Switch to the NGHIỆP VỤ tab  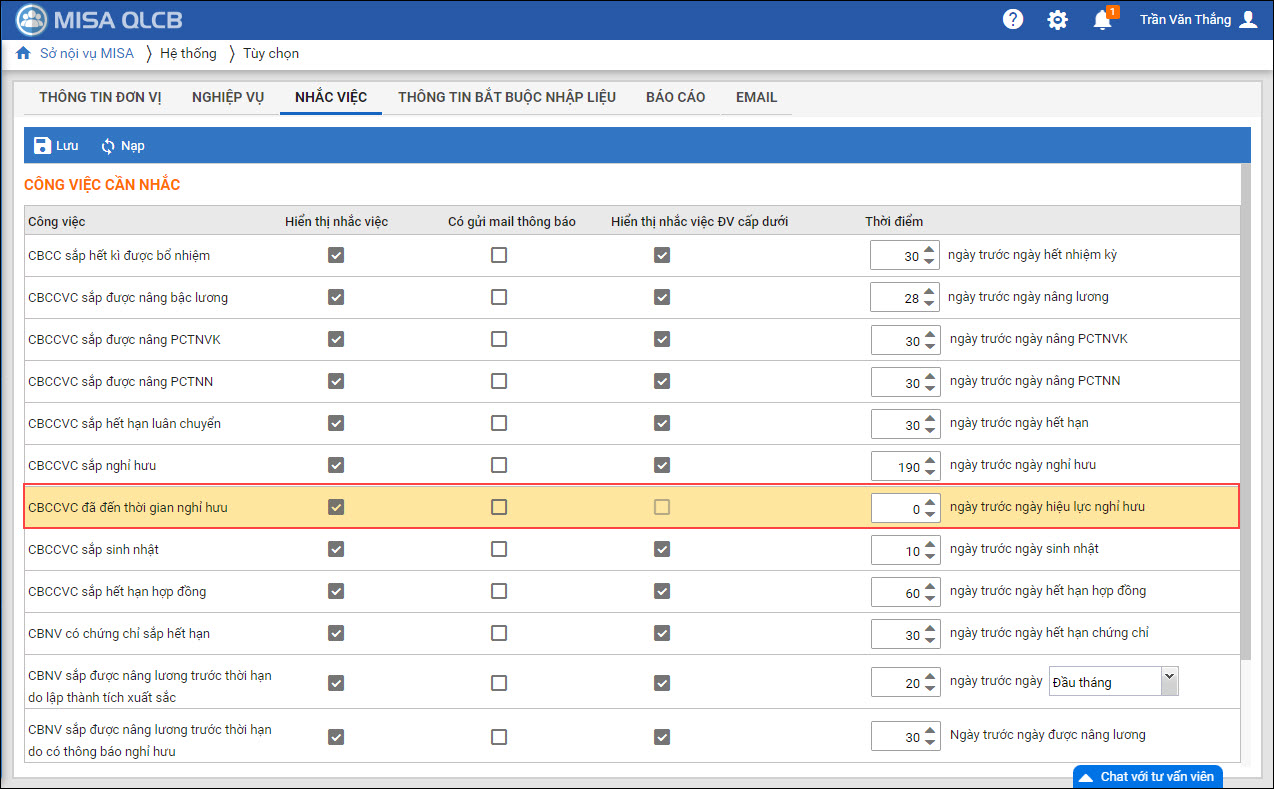pyautogui.click(x=228, y=97)
